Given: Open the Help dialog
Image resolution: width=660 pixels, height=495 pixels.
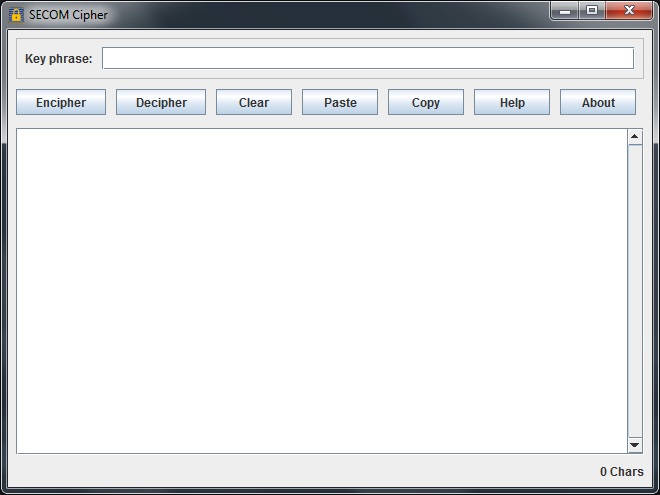Looking at the screenshot, I should [512, 102].
